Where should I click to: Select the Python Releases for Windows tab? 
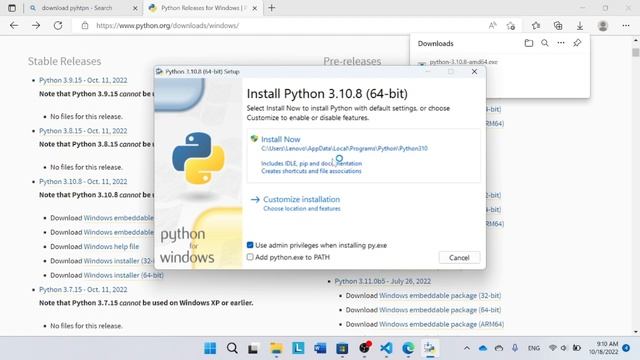coord(203,8)
